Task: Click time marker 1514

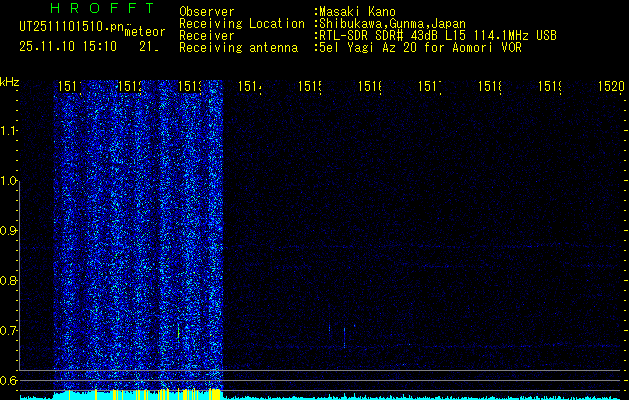Action: [250, 86]
